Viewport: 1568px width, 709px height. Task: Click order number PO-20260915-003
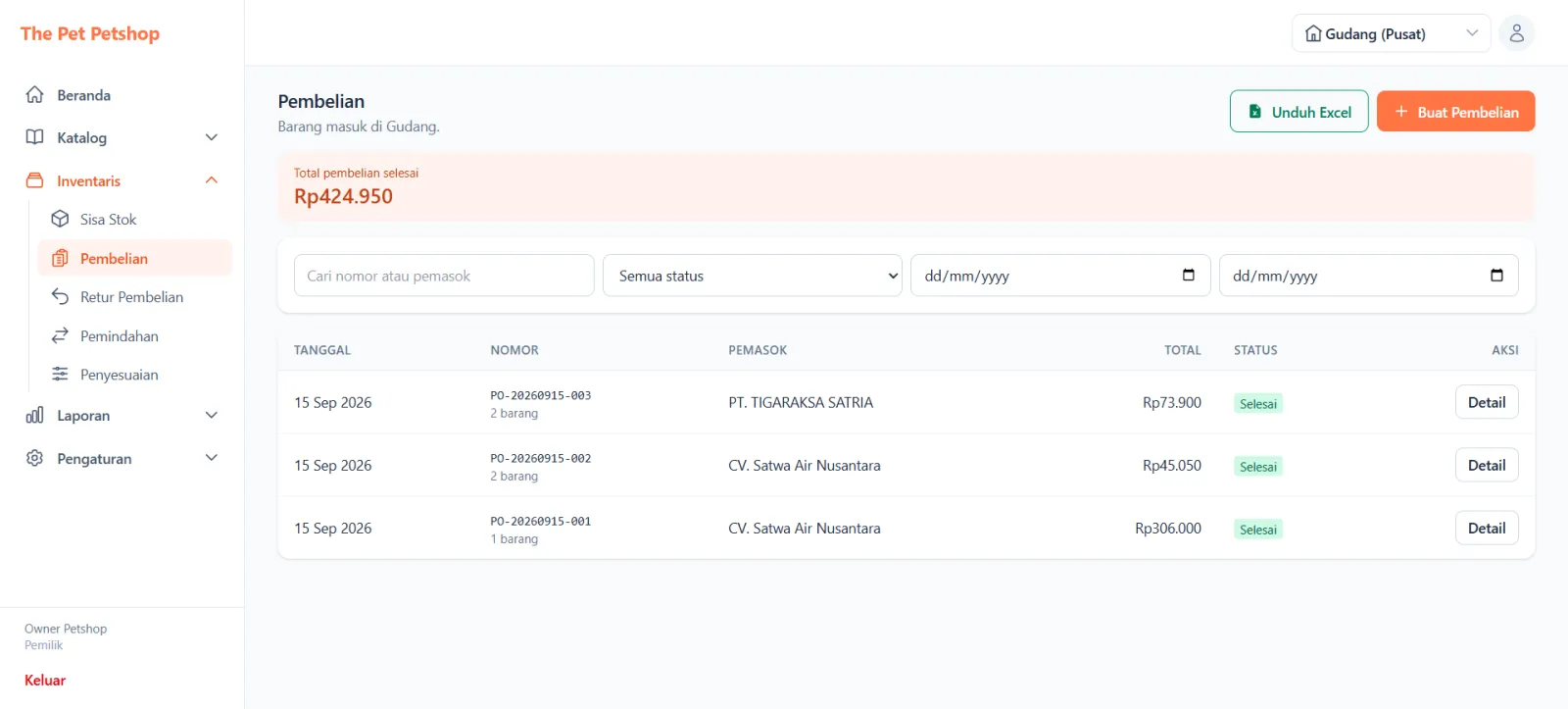point(541,395)
